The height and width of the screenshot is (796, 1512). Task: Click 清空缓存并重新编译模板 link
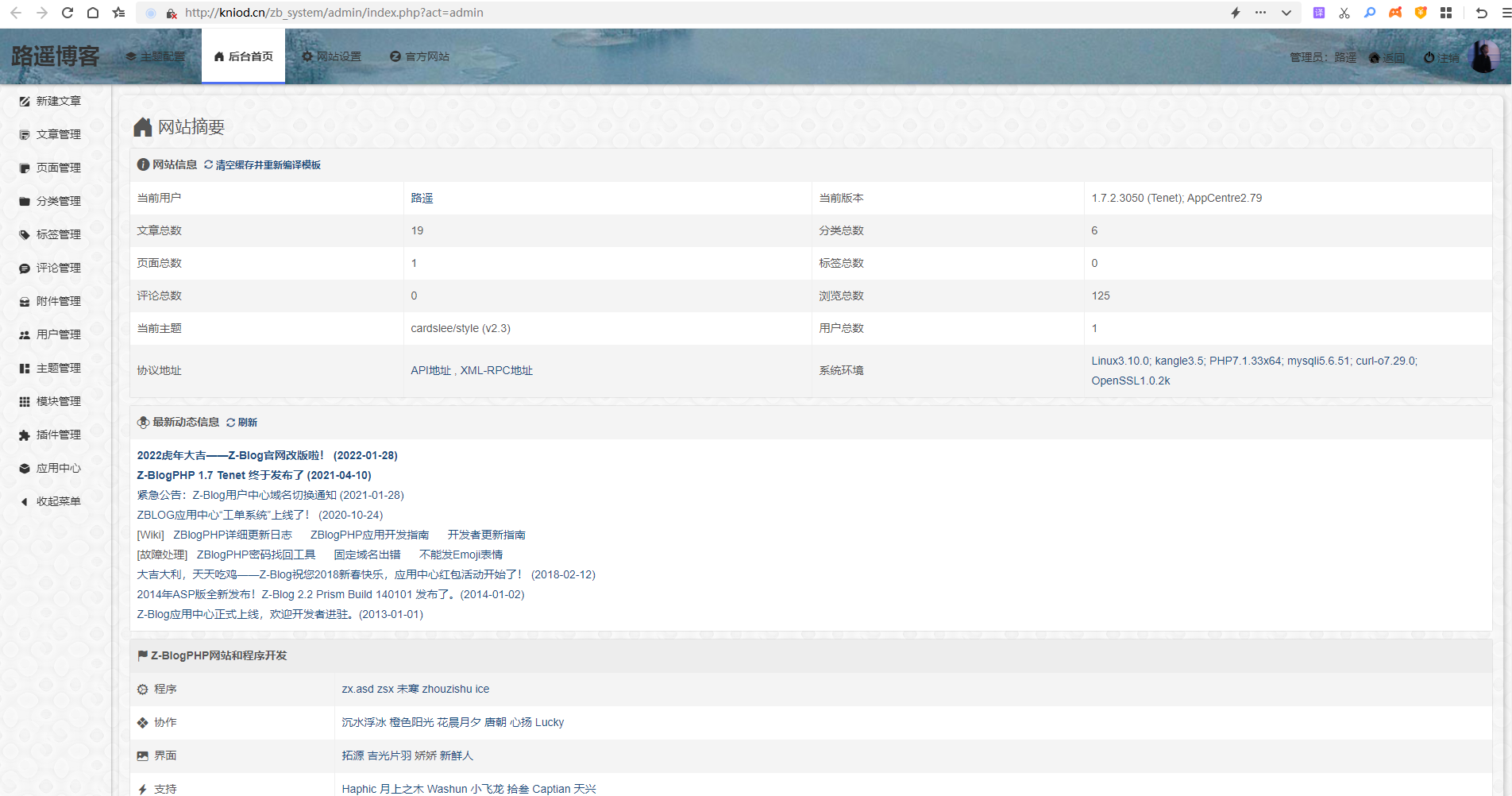pos(268,165)
